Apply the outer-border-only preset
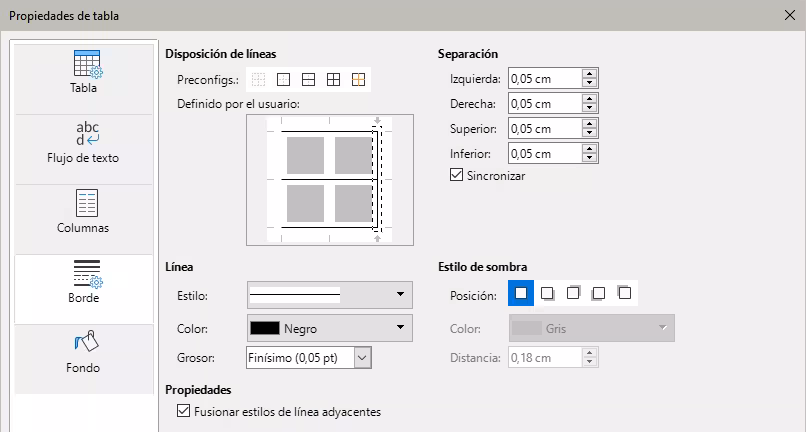 point(283,80)
